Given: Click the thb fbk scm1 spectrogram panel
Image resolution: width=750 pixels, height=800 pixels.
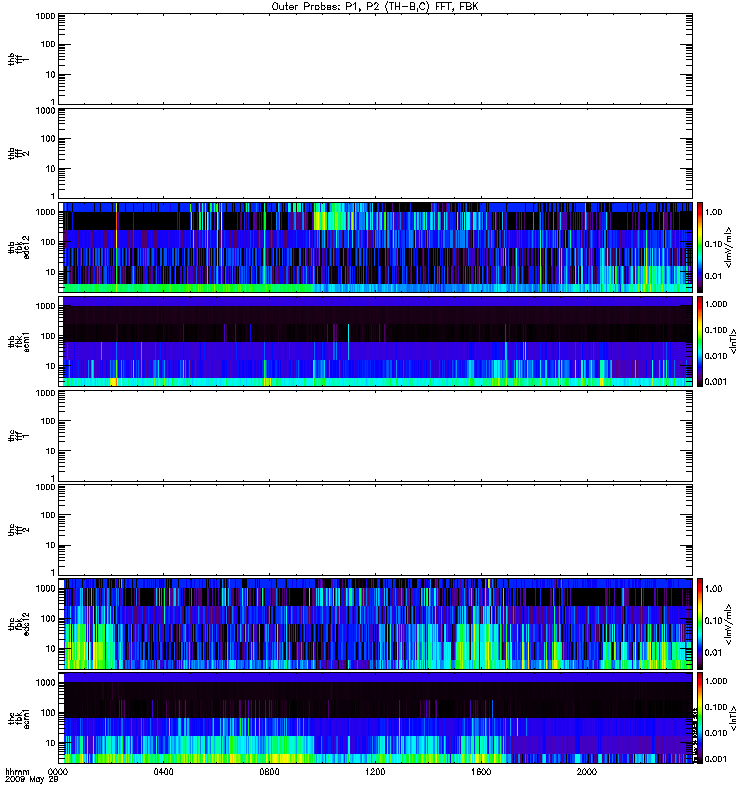Looking at the screenshot, I should point(376,341).
